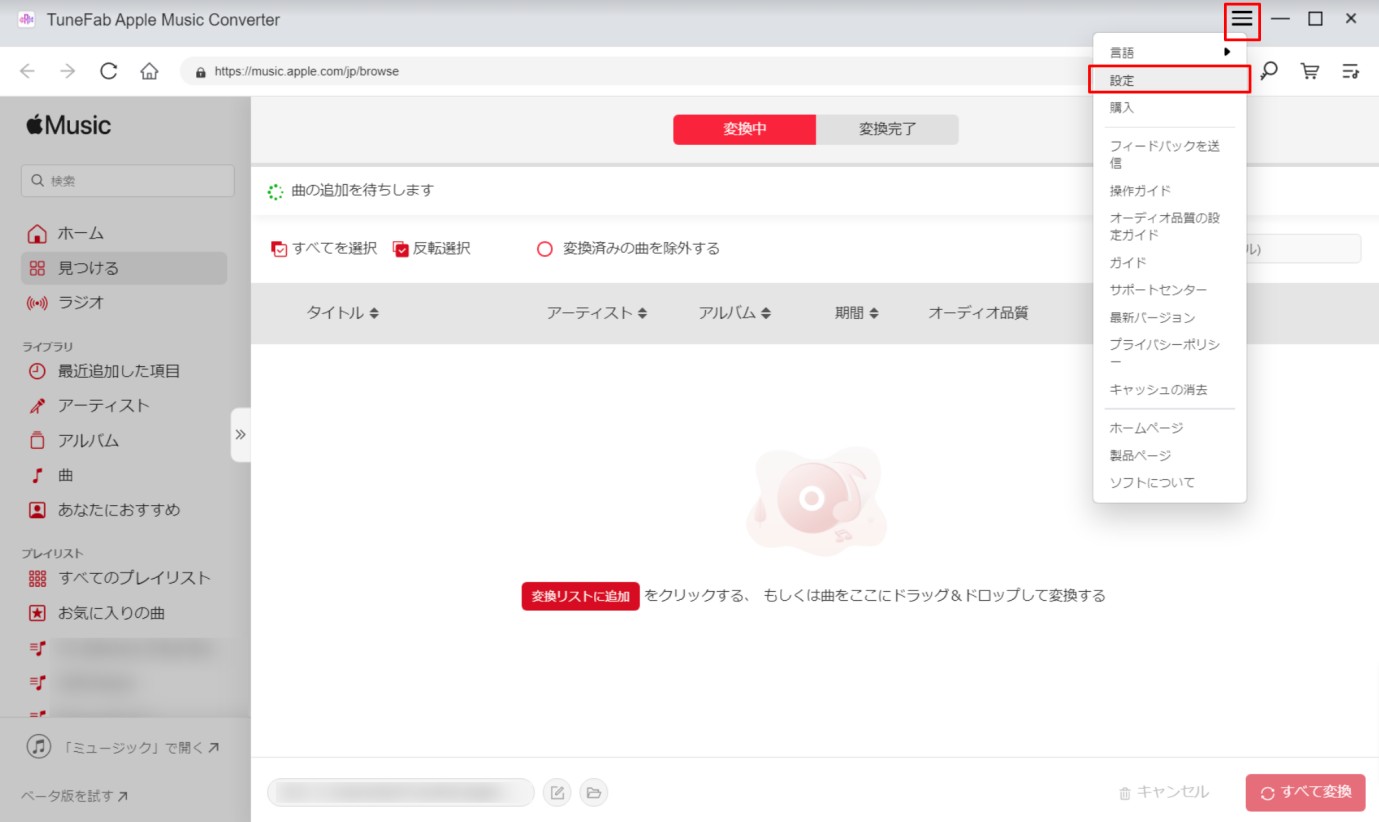Select 購入 from the menu
Image resolution: width=1379 pixels, height=822 pixels.
[x=1169, y=107]
